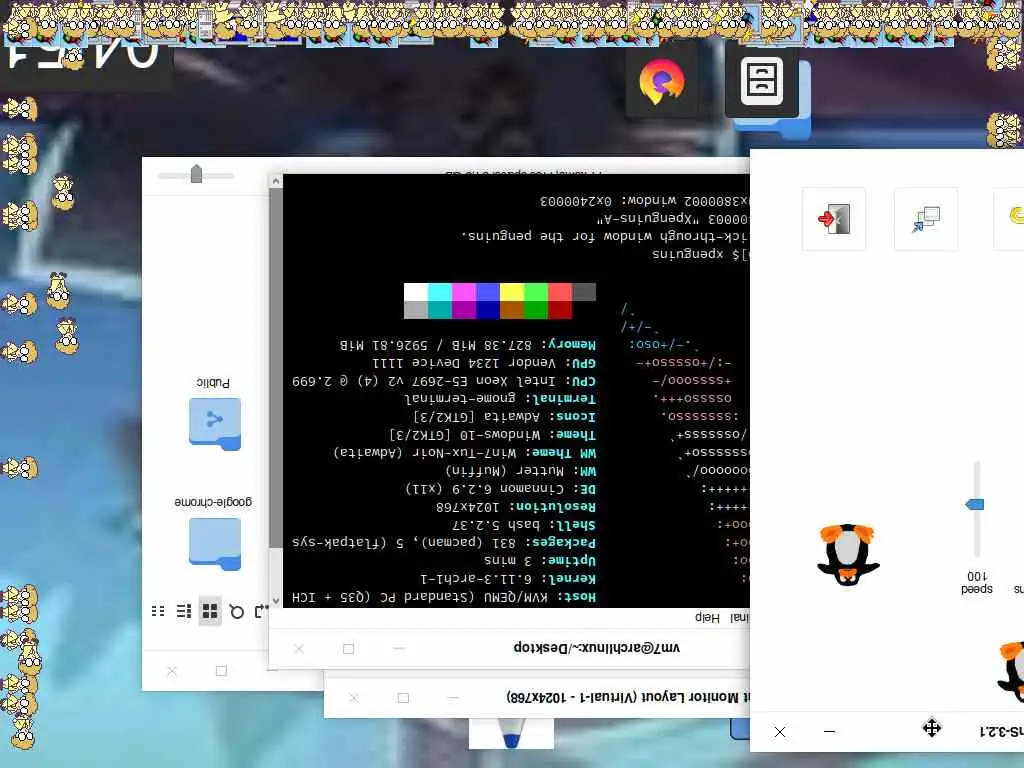Screen dimensions: 1024x768
Task: Click 'Resolution: 1024x768' line in terminal
Action: 516,506
